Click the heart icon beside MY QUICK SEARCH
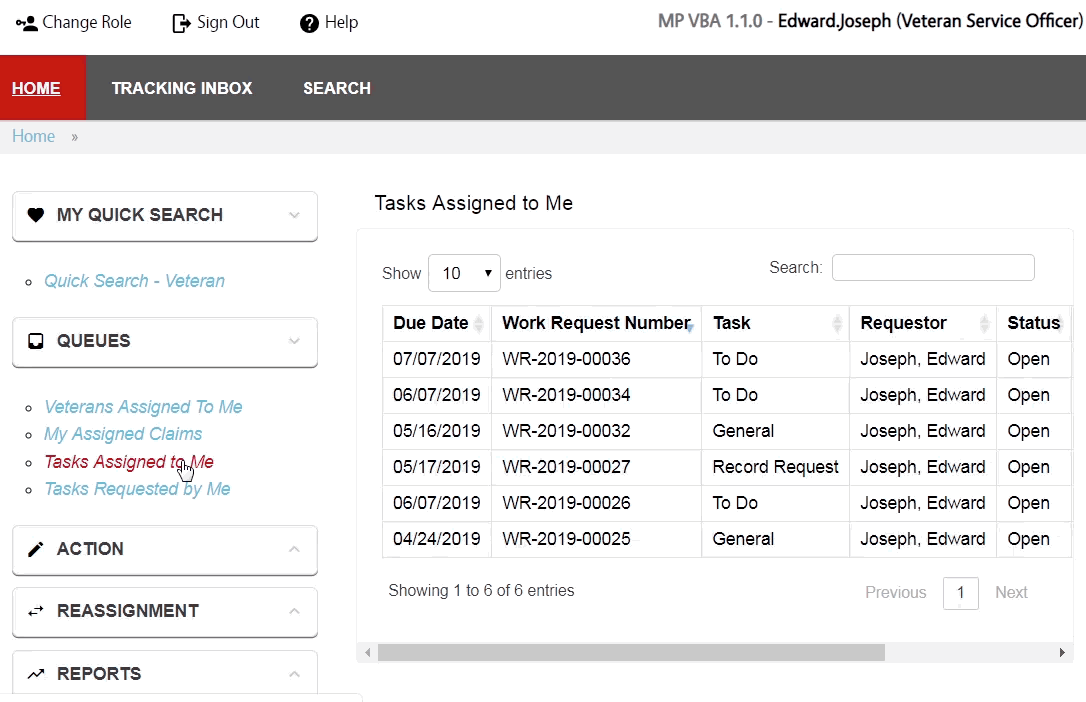The width and height of the screenshot is (1086, 702). click(35, 214)
